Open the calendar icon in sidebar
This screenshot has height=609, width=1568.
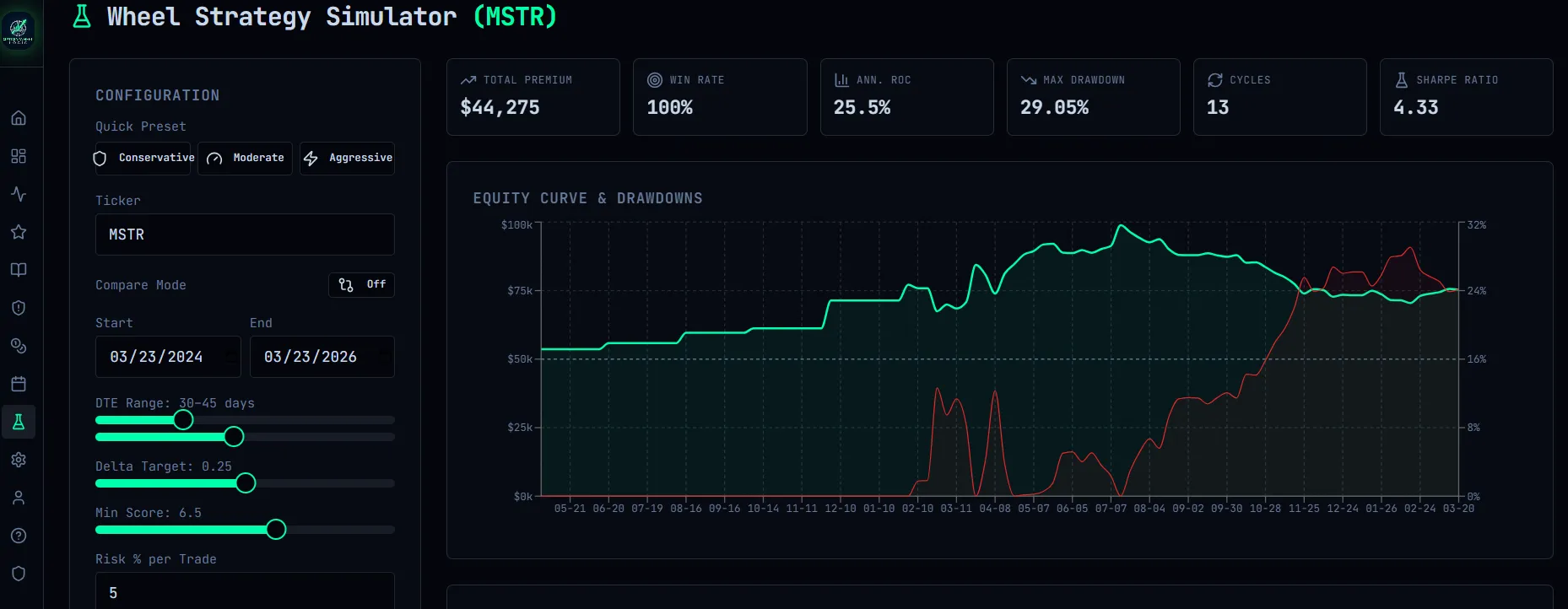(19, 384)
